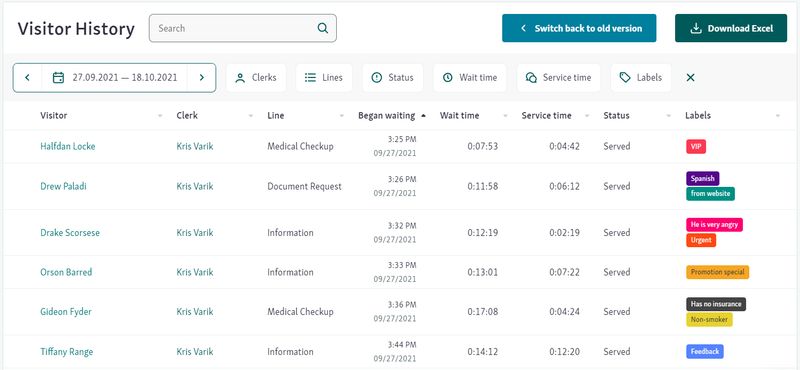Click service time 0:02:19
800x370 pixels.
point(564,233)
